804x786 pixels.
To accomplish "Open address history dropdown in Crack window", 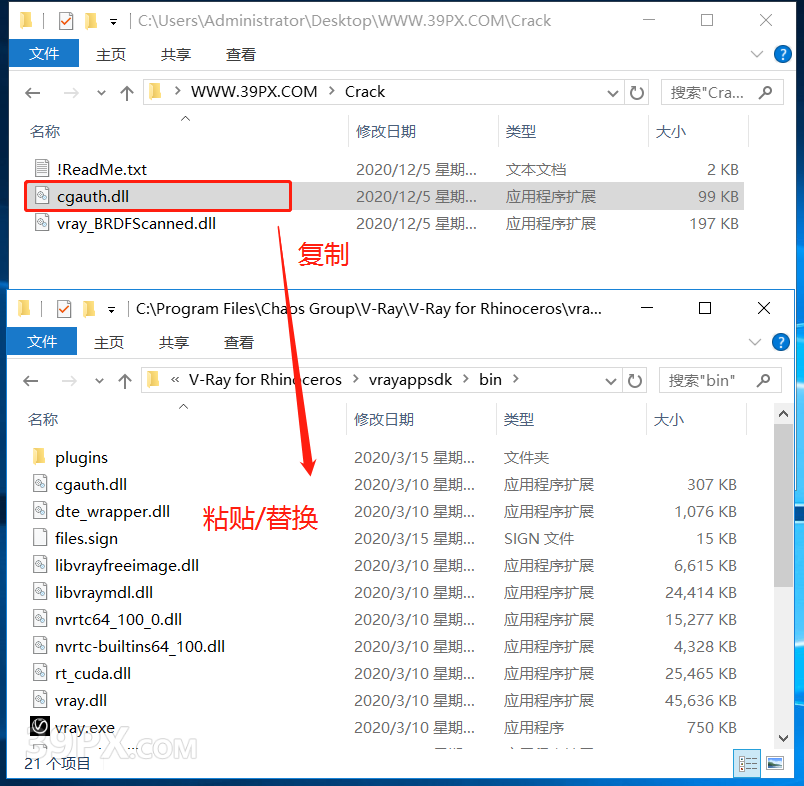I will pos(613,92).
